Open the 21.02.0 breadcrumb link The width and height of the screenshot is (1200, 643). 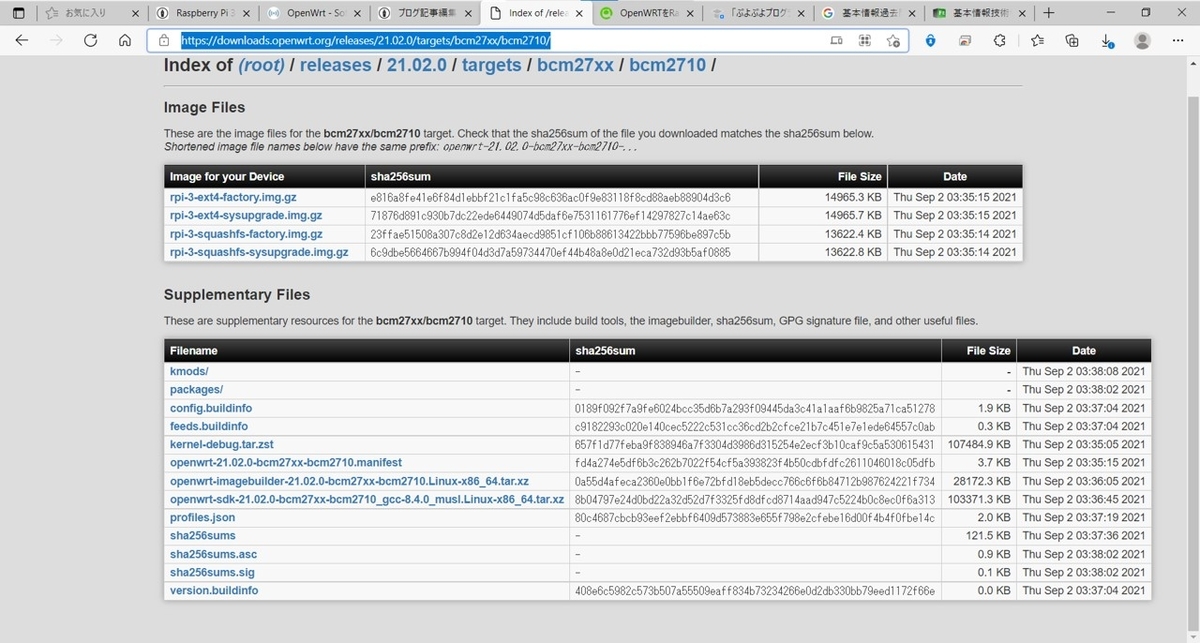[x=415, y=65]
